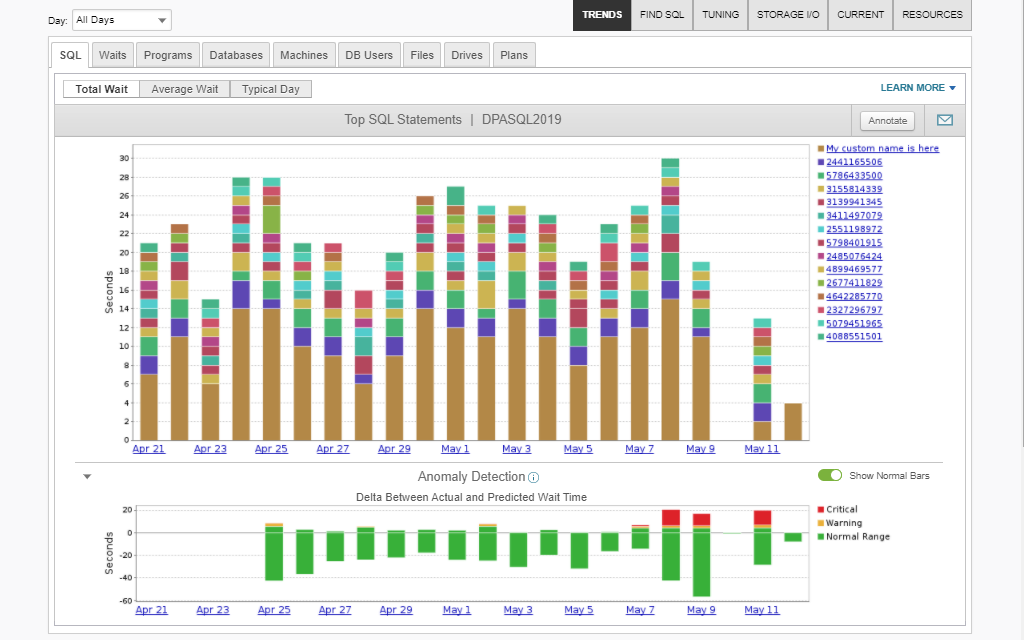Viewport: 1024px width, 640px height.
Task: Click the color swatch beside 5786433500
Action: click(823, 175)
